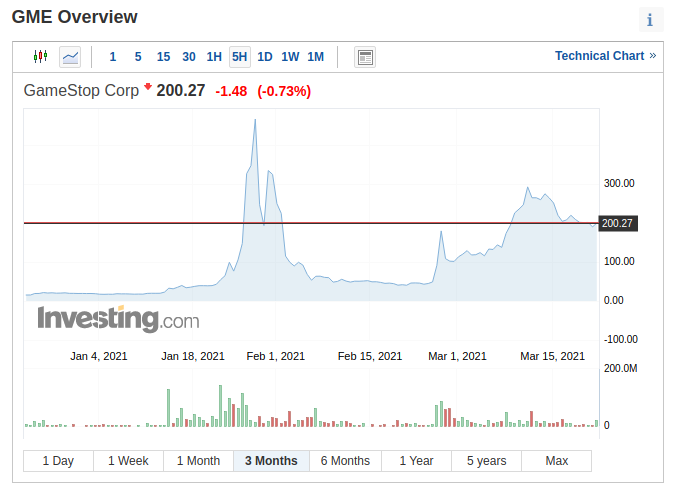This screenshot has width=674, height=486.
Task: Select the 15 minute interval
Action: coord(163,57)
